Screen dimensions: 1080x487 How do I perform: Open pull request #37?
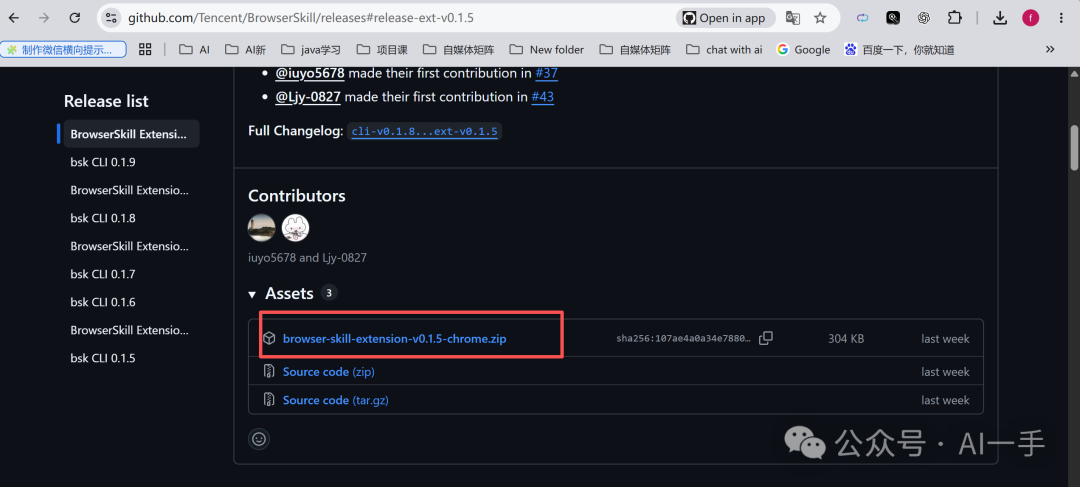546,72
